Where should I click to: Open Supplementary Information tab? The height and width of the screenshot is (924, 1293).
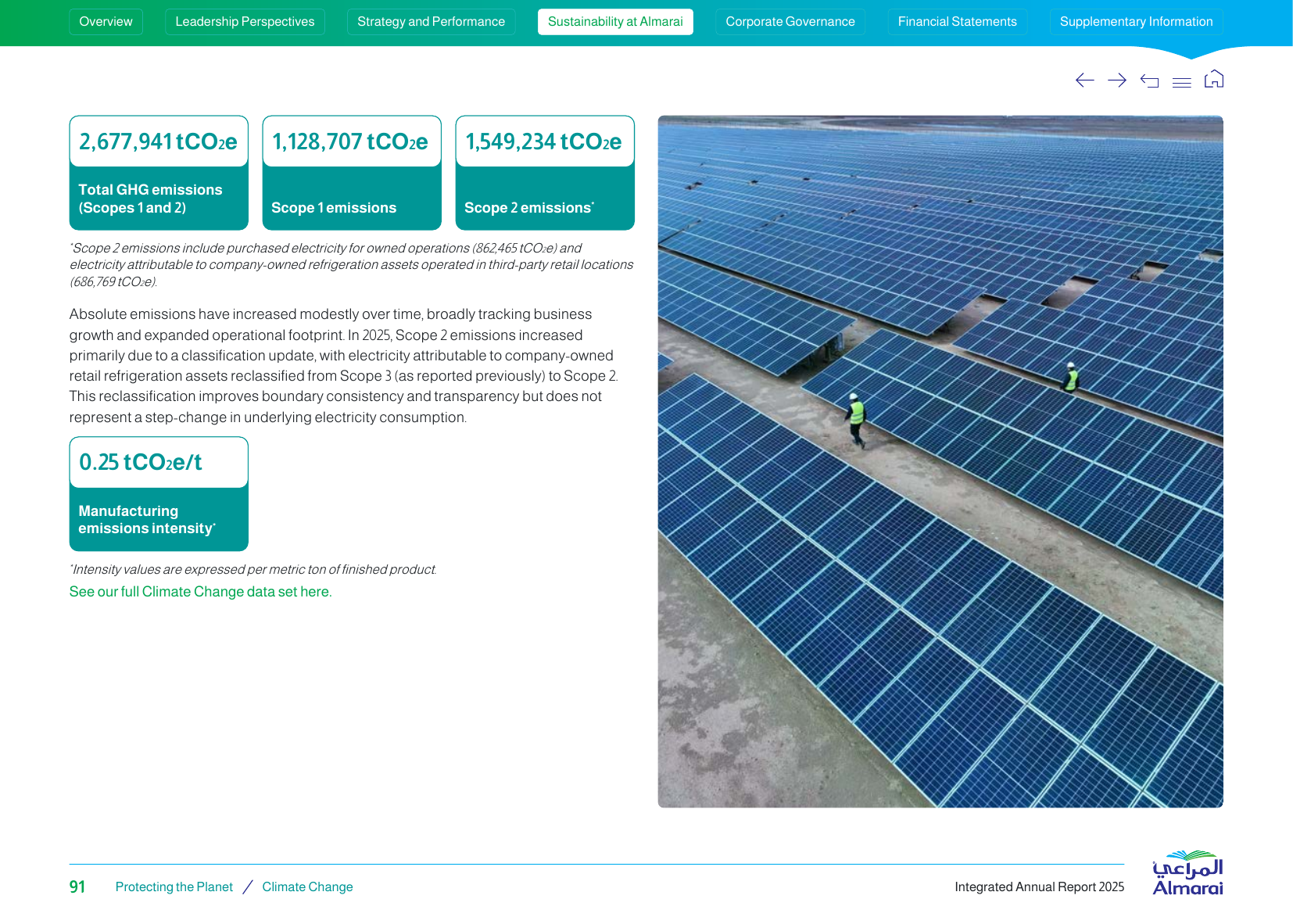point(1137,22)
